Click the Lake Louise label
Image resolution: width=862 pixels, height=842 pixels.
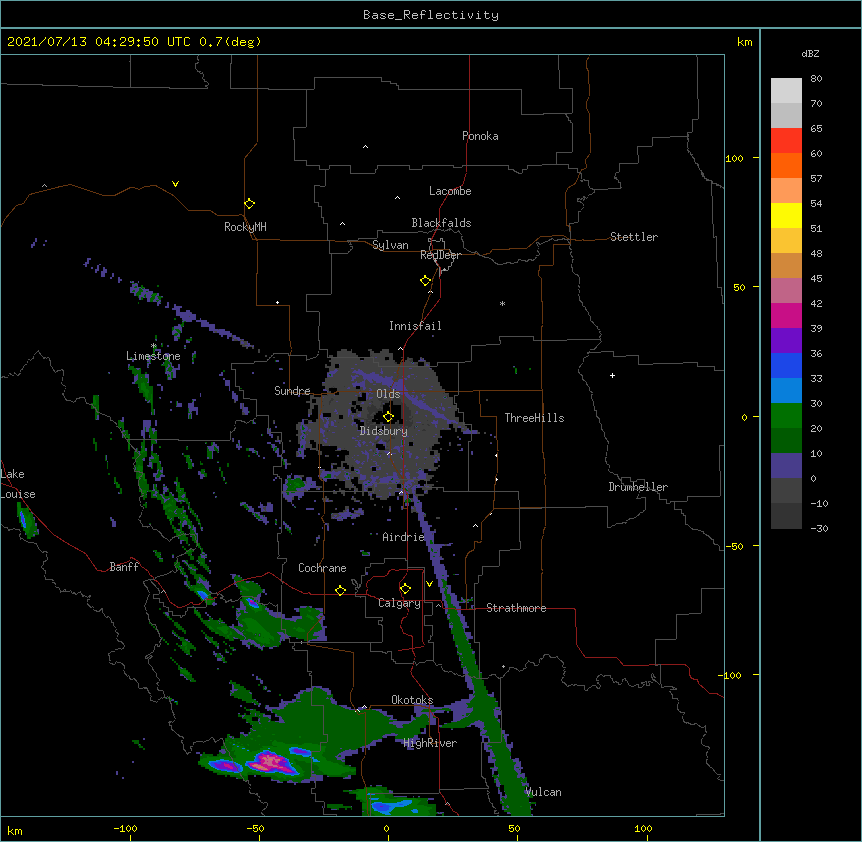click(18, 484)
